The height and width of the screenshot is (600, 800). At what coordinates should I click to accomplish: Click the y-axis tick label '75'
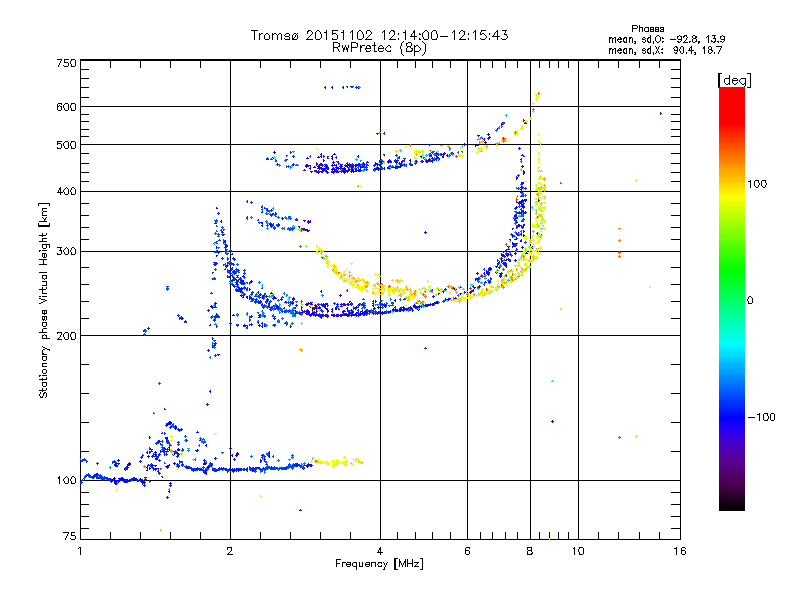69,536
